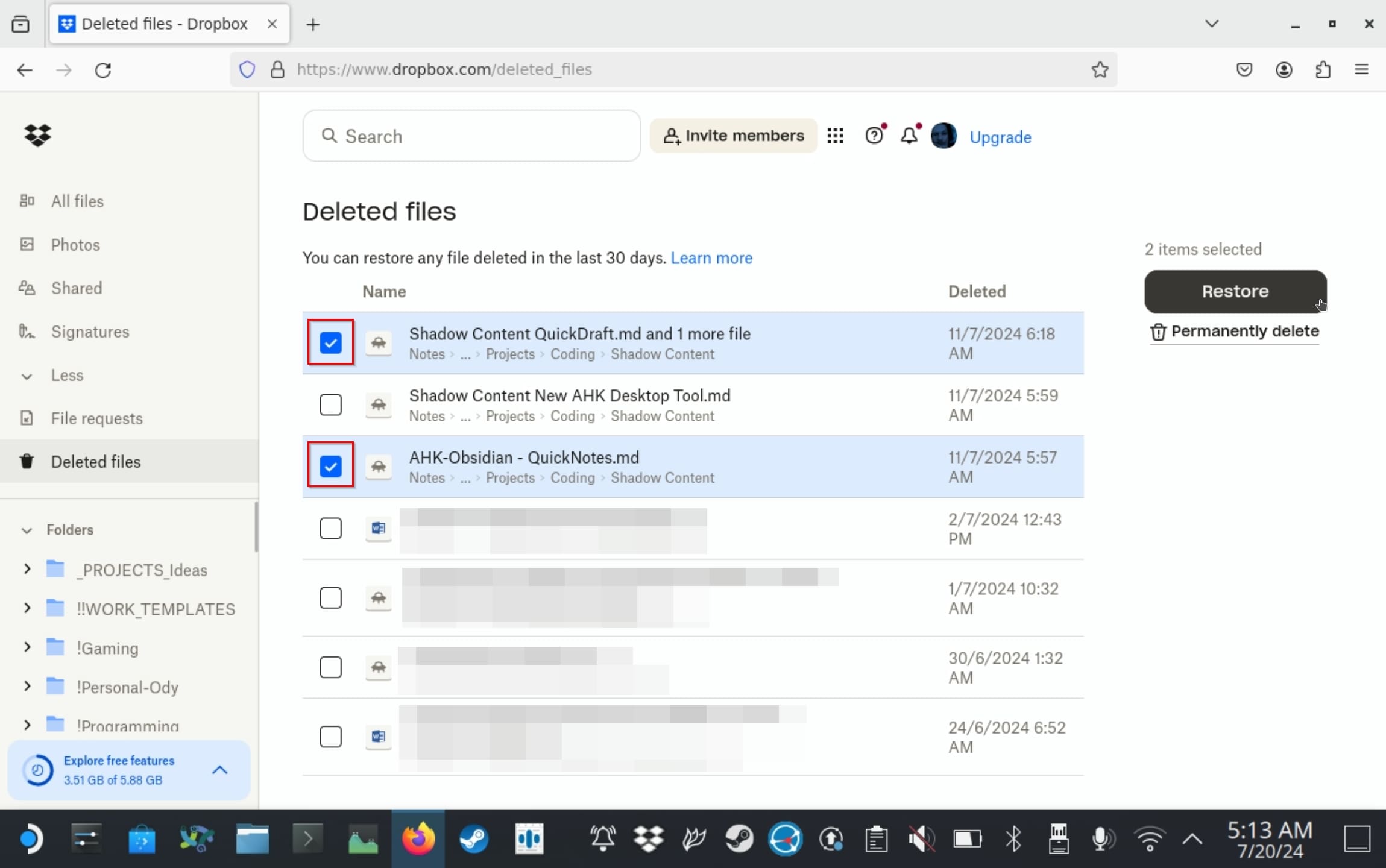This screenshot has width=1386, height=868.
Task: Open the Firefox list all tabs dropdown
Action: coord(1212,24)
